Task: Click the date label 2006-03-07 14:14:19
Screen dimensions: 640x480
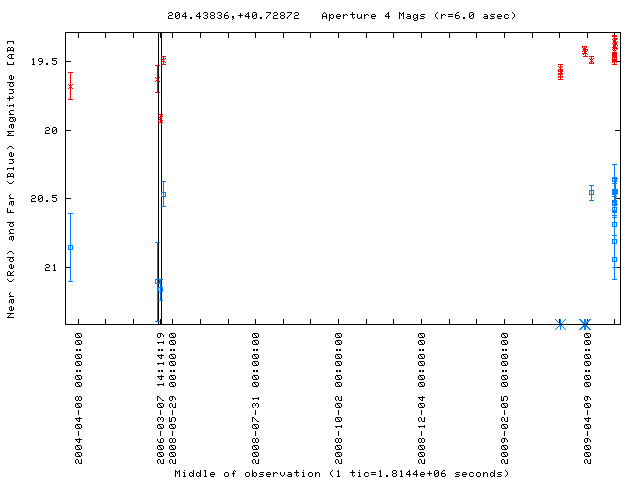Action: 161,398
